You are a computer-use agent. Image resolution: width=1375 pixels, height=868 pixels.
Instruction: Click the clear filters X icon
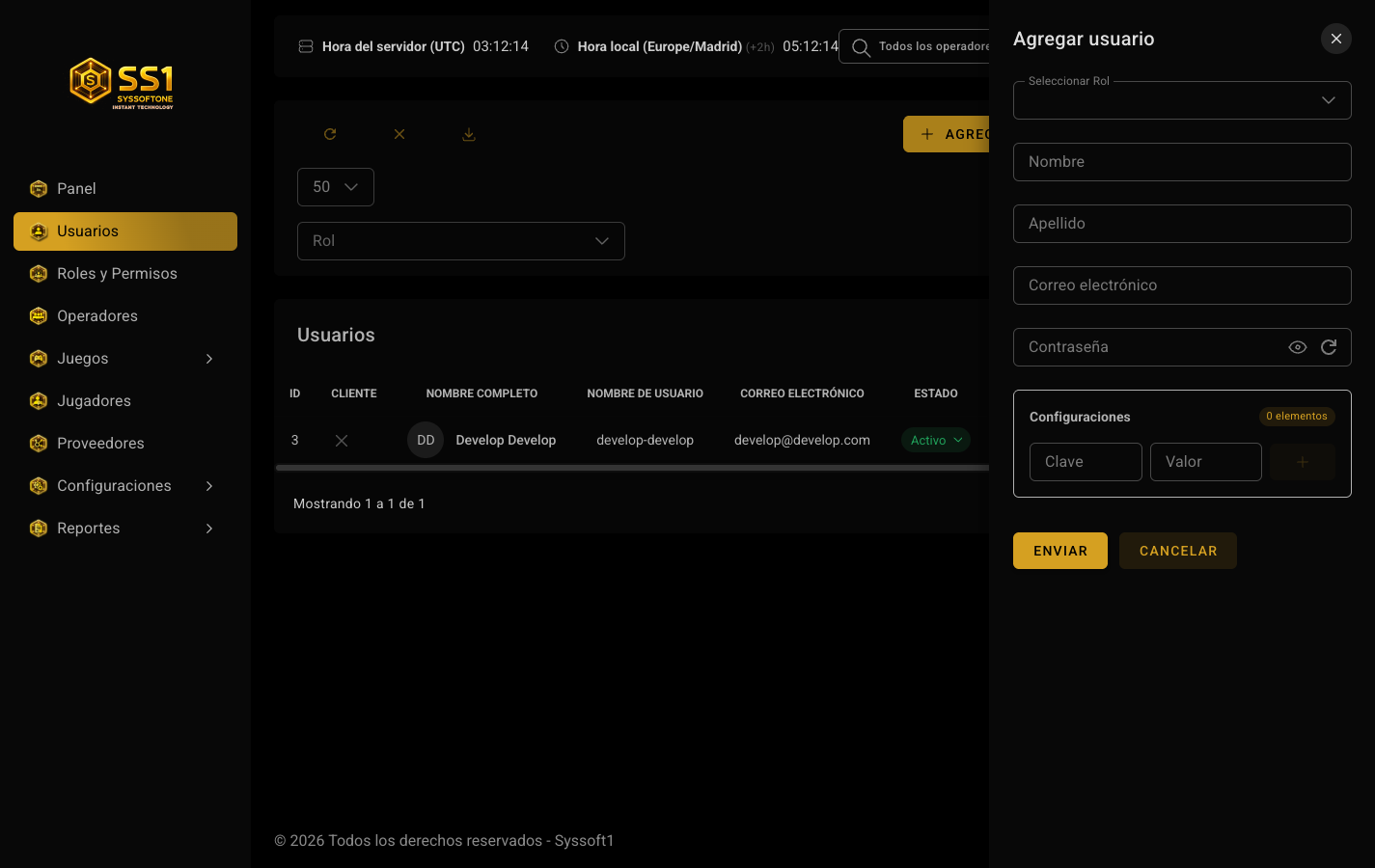pos(399,134)
